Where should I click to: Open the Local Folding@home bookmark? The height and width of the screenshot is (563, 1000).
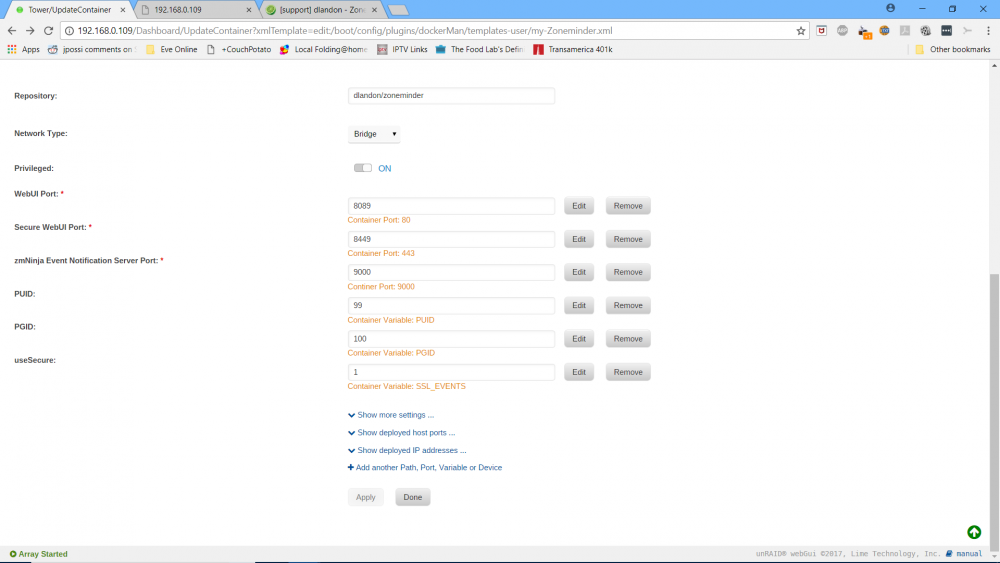(323, 49)
